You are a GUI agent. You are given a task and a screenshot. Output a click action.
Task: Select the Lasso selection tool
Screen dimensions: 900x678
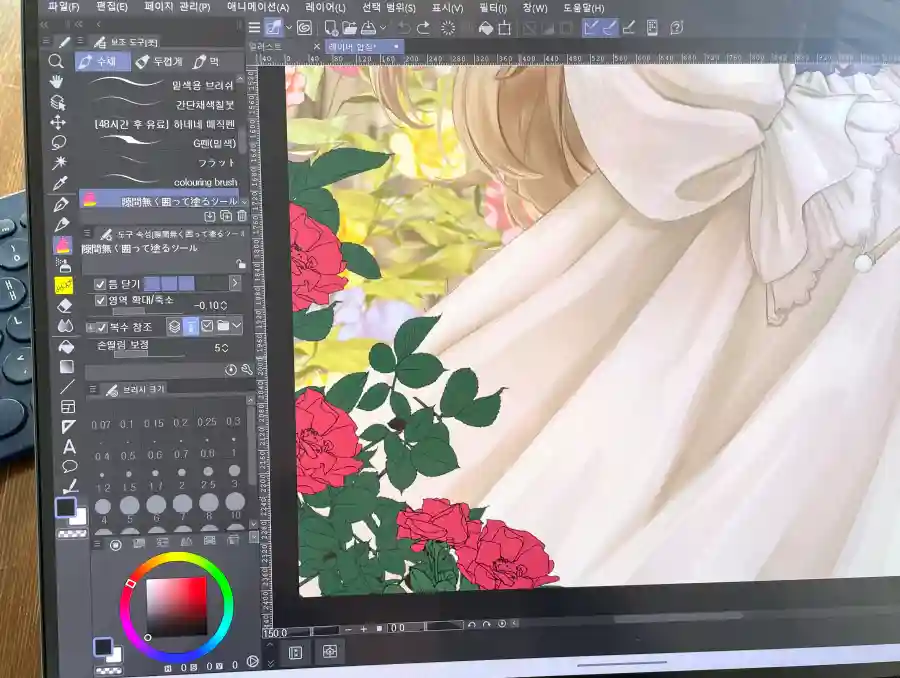pos(59,142)
